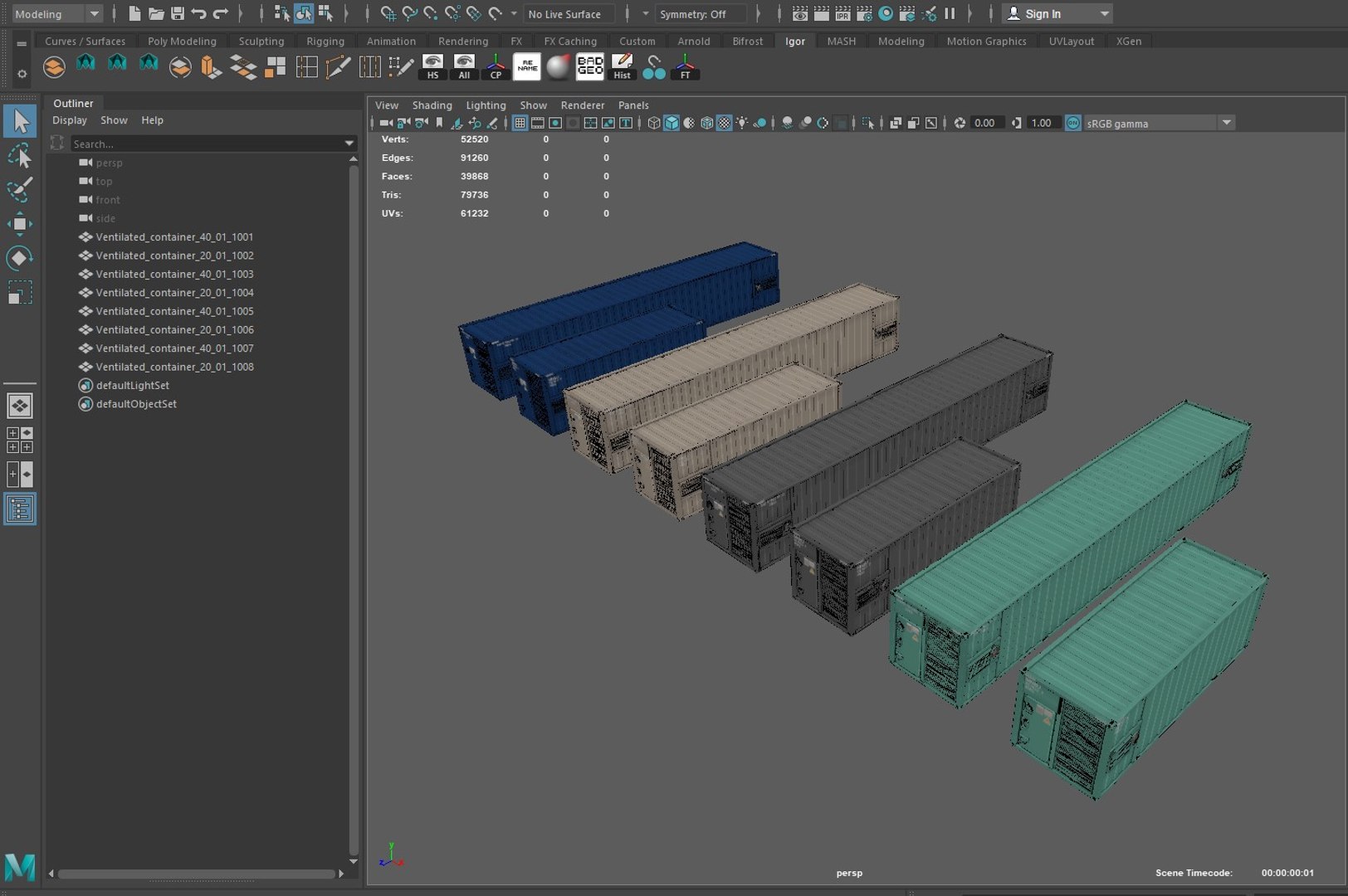Activate the Rotate tool
1348x896 pixels.
[20, 258]
